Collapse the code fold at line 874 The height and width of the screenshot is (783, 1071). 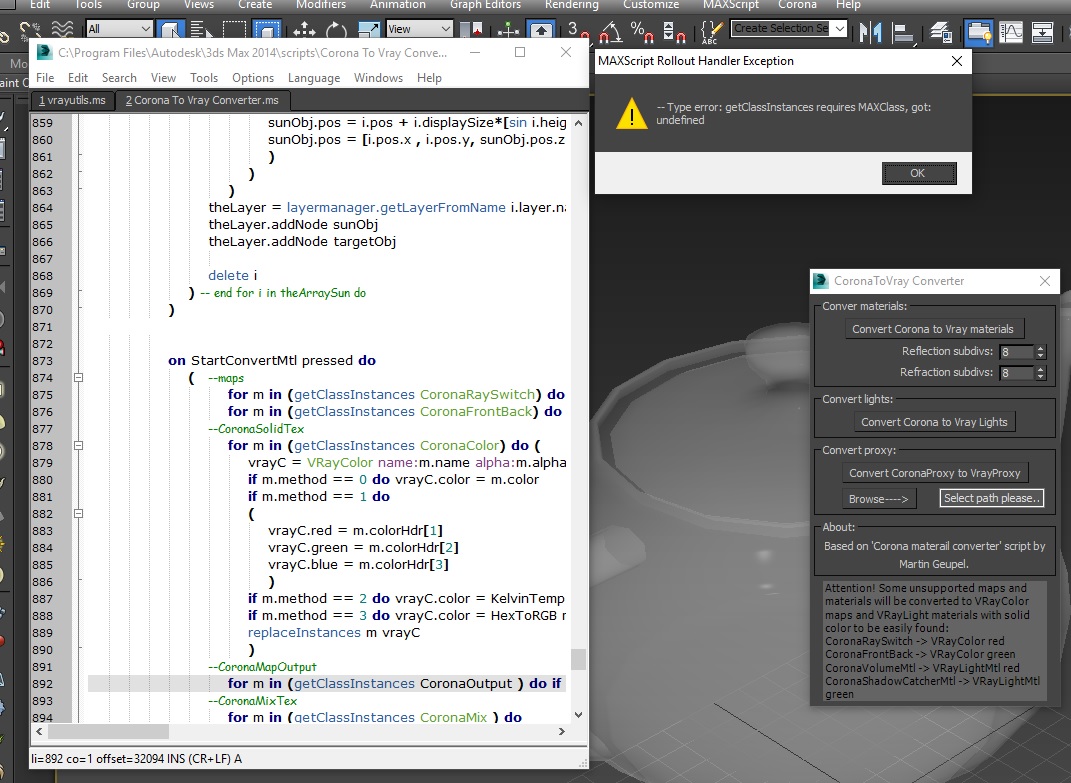coord(79,377)
